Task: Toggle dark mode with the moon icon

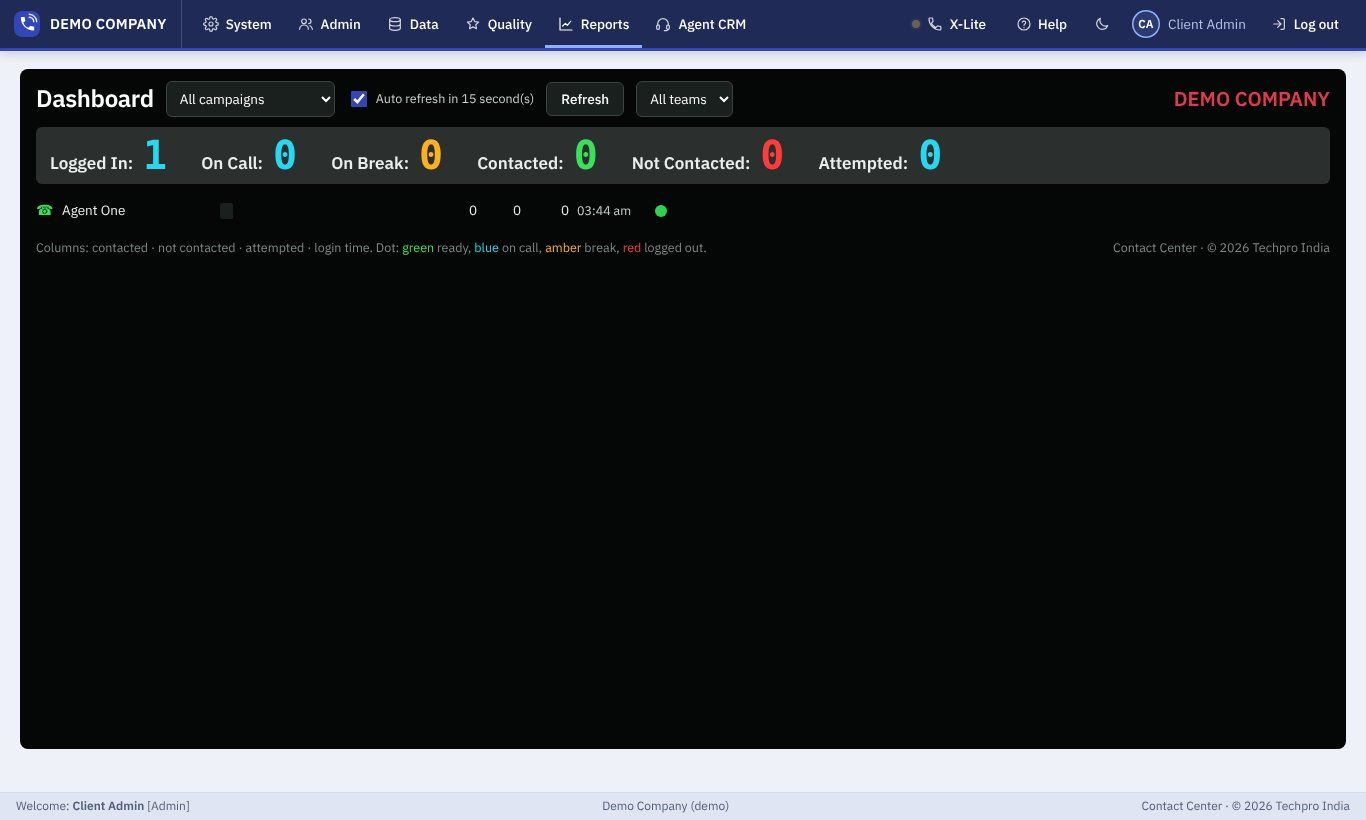Action: (1102, 24)
